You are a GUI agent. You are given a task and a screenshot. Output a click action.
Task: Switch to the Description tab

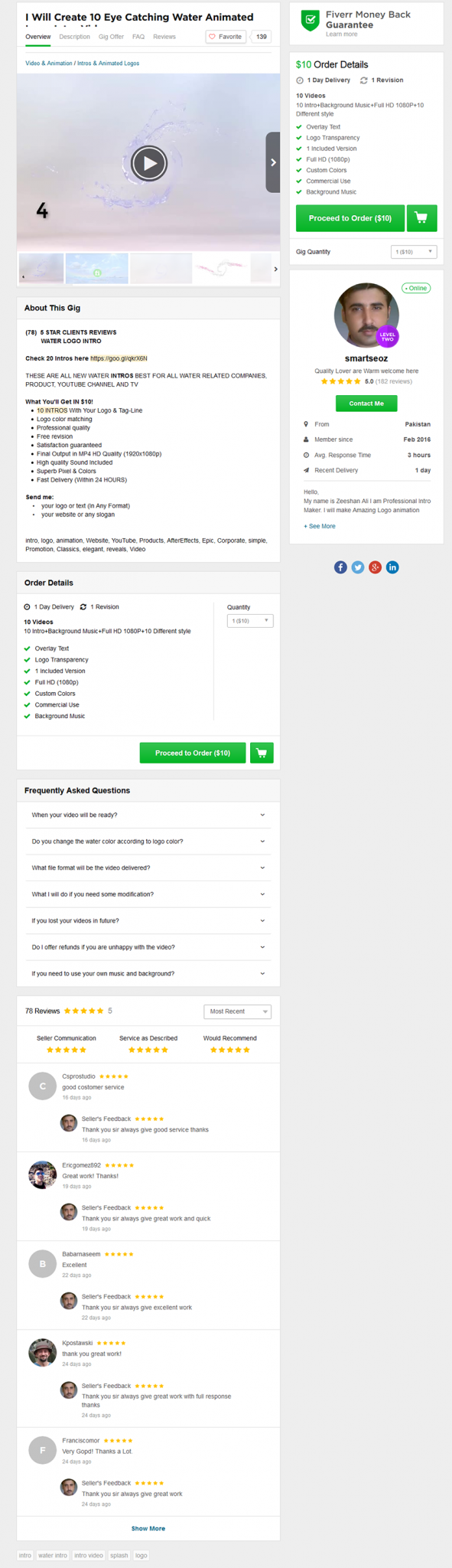[74, 37]
